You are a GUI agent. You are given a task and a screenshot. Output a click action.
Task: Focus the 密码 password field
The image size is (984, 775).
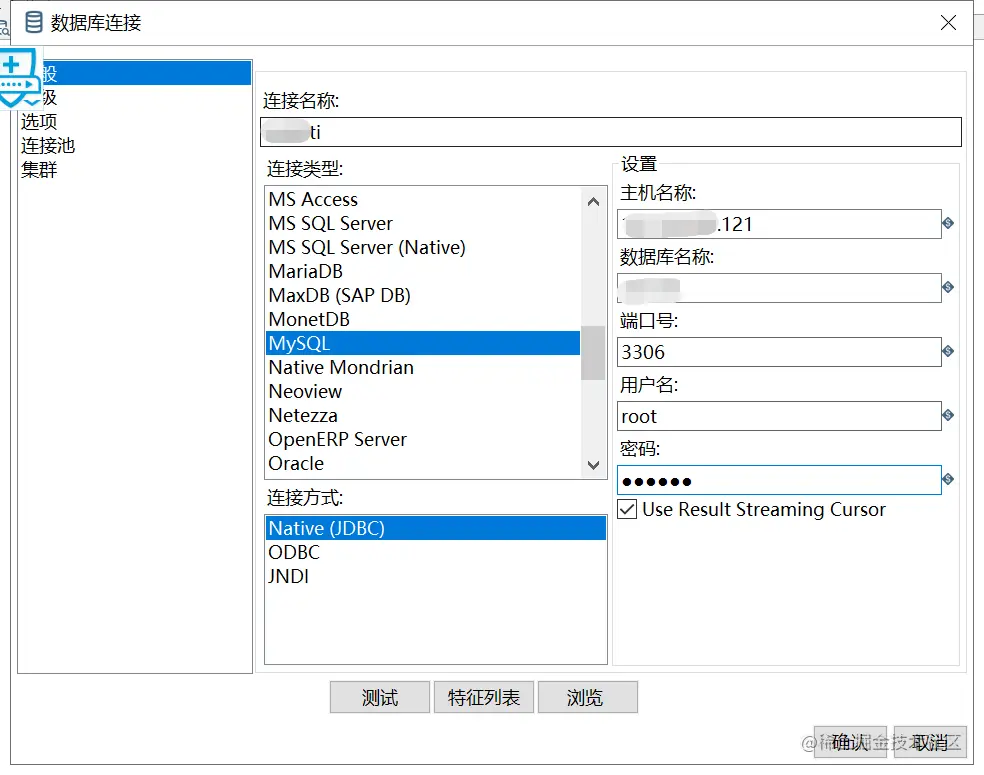779,480
